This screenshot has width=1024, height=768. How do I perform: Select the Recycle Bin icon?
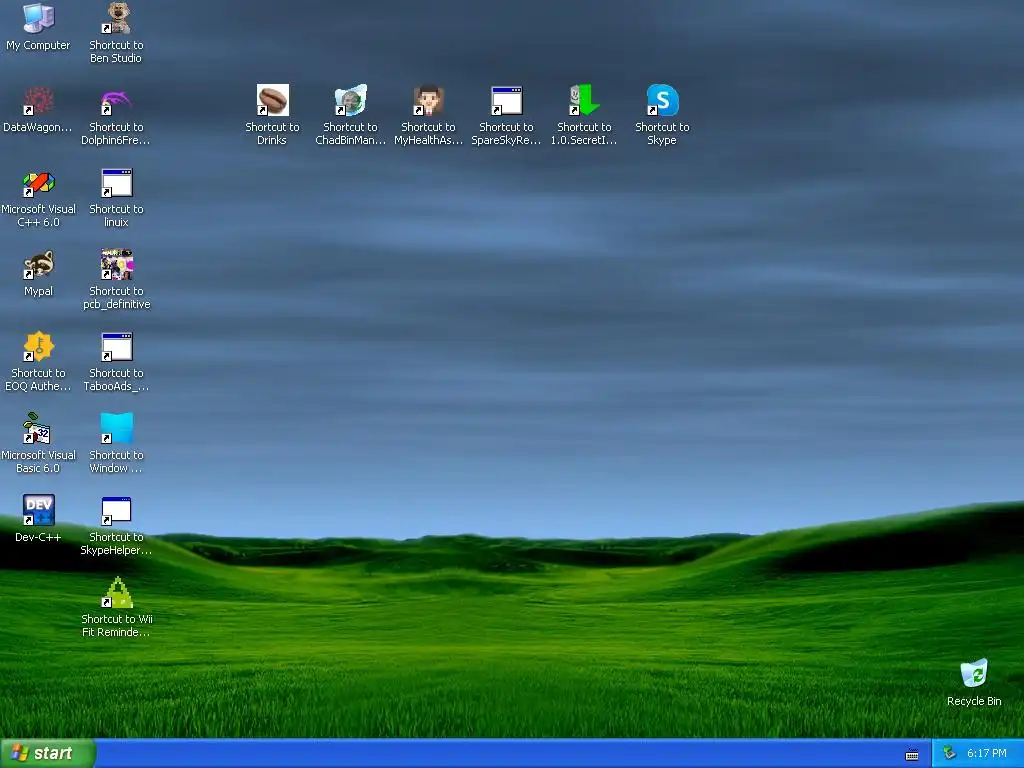[974, 674]
